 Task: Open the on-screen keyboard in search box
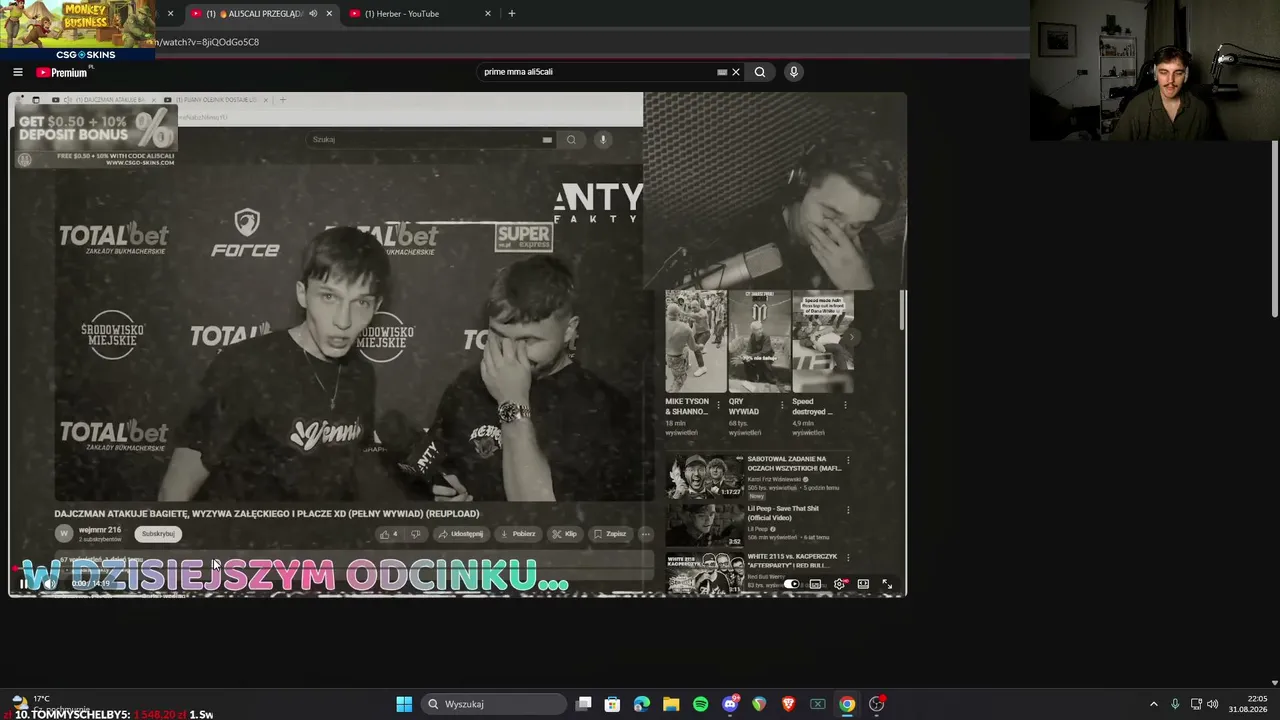click(x=722, y=72)
